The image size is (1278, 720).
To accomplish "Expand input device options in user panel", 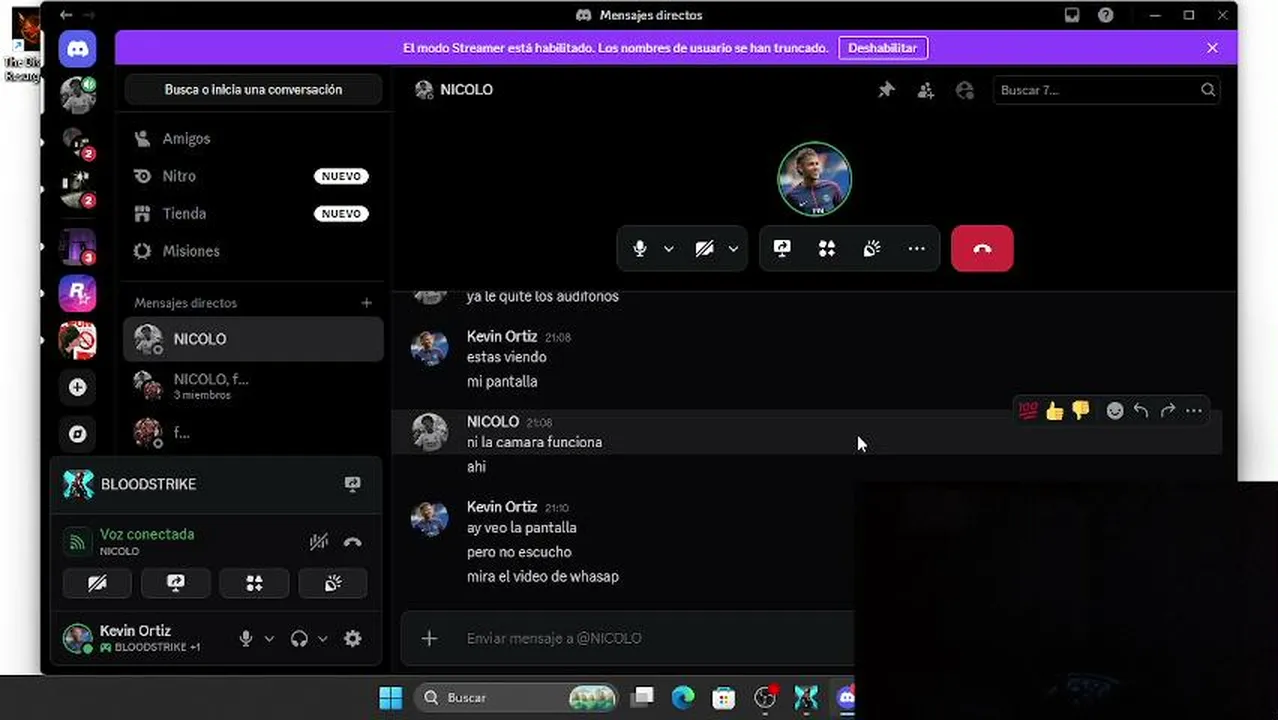I will coord(269,638).
